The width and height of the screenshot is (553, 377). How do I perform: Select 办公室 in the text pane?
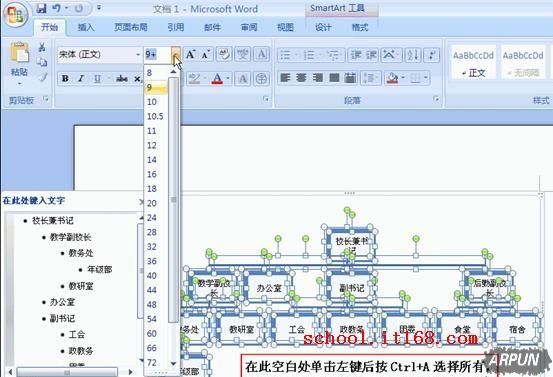coord(62,302)
